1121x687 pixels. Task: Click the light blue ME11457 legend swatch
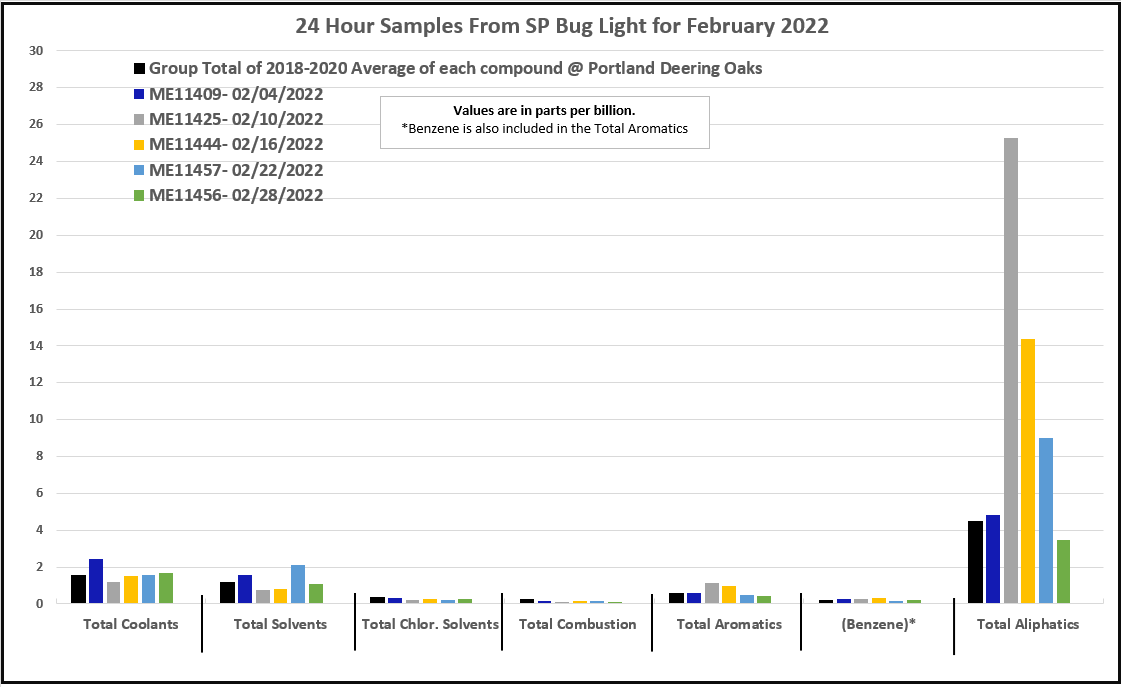click(140, 171)
